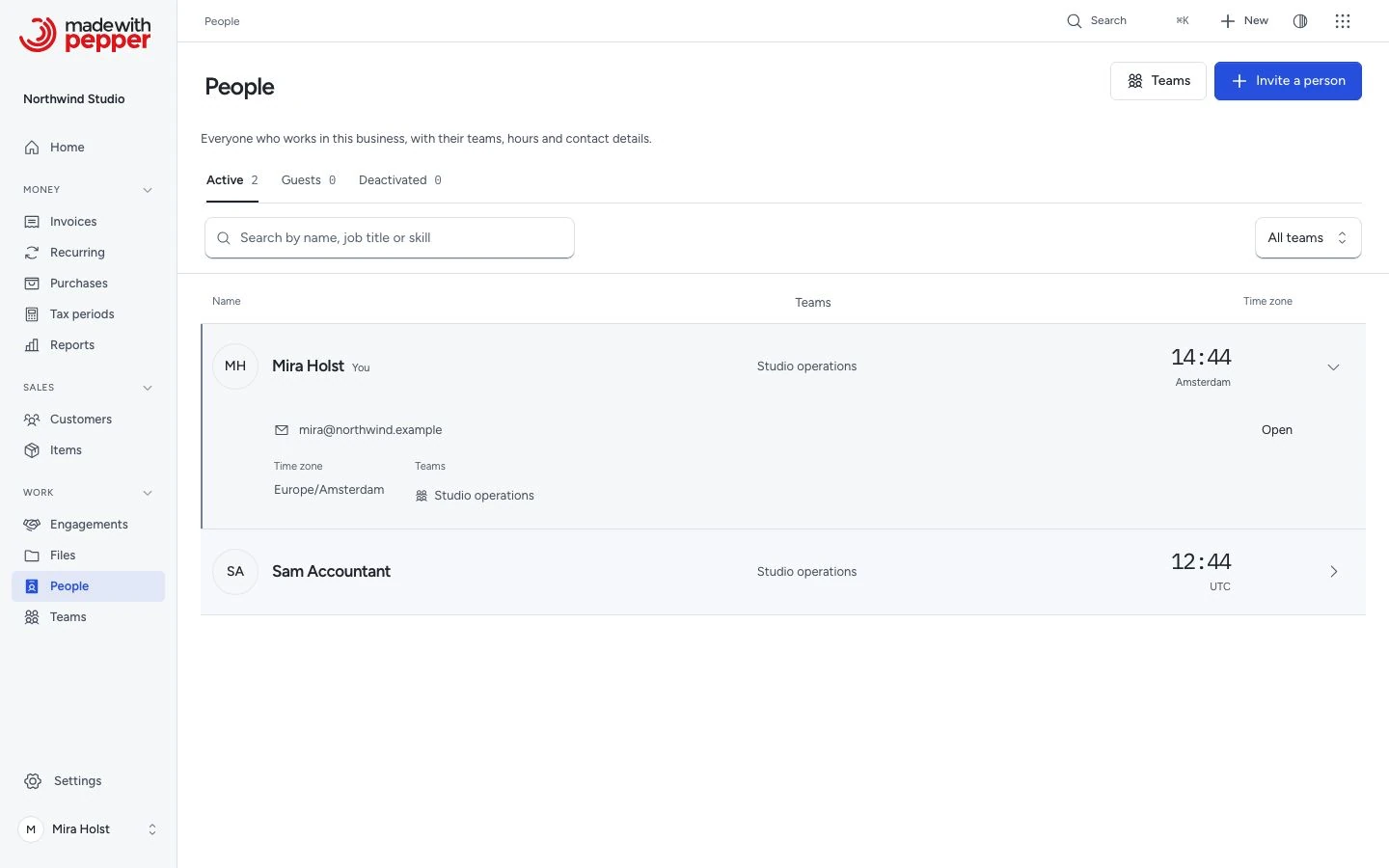Click the top bar Search icon
Viewport: 1389px width, 868px height.
pyautogui.click(x=1074, y=21)
